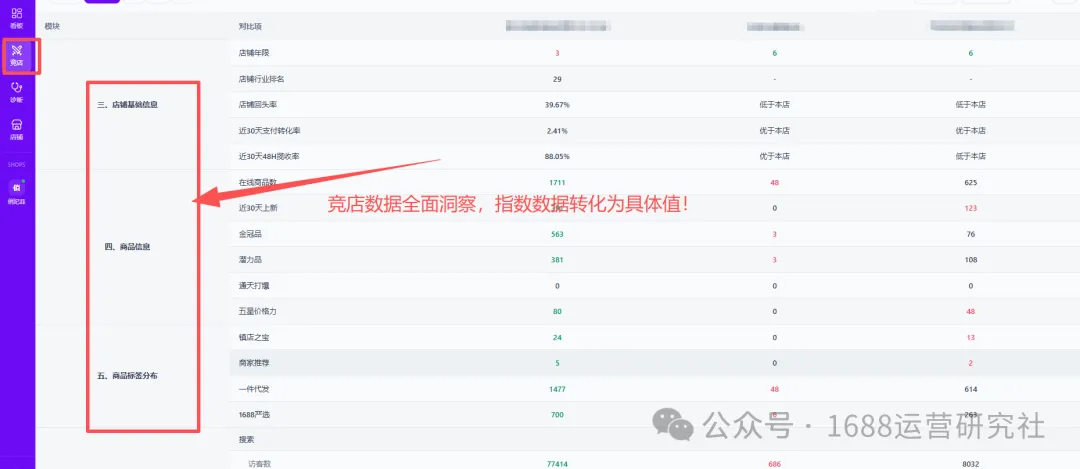This screenshot has width=1080, height=469.
Task: Open the 看板 dashboard sidebar icon
Action: point(17,18)
